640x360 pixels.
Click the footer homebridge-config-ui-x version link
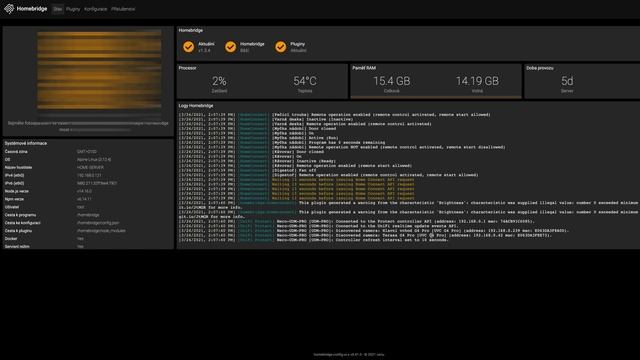click(348, 355)
